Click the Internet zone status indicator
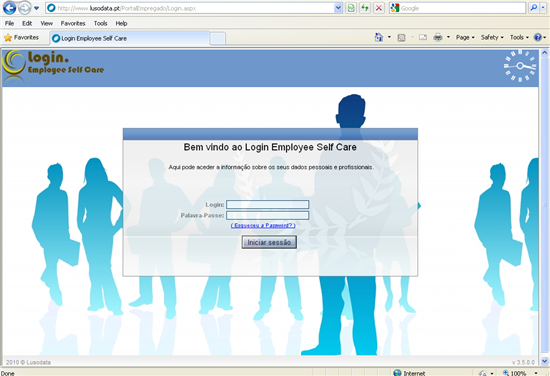The image size is (550, 376). pos(409,373)
